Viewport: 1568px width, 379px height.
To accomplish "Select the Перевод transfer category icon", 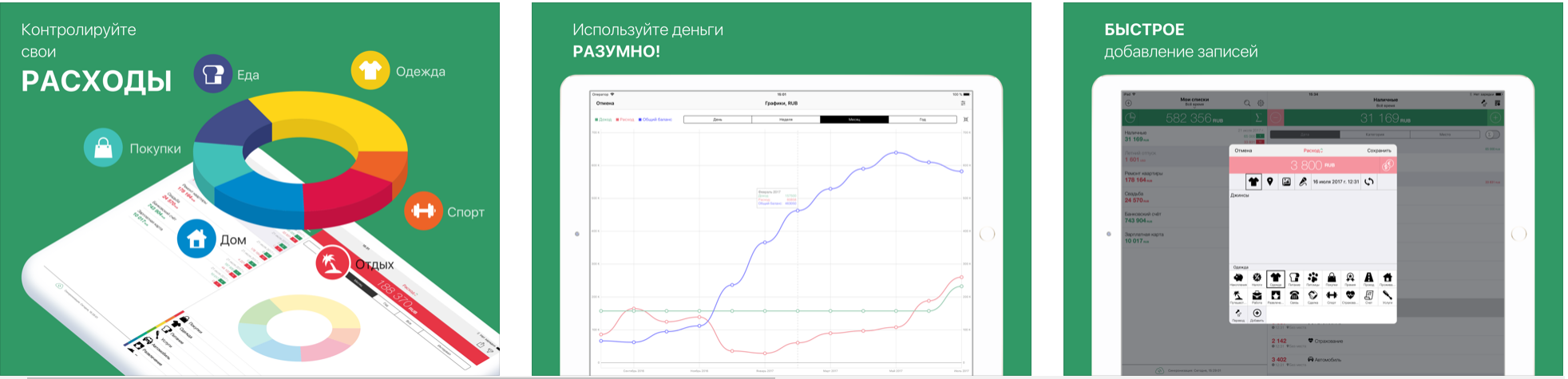I will coord(1238,314).
